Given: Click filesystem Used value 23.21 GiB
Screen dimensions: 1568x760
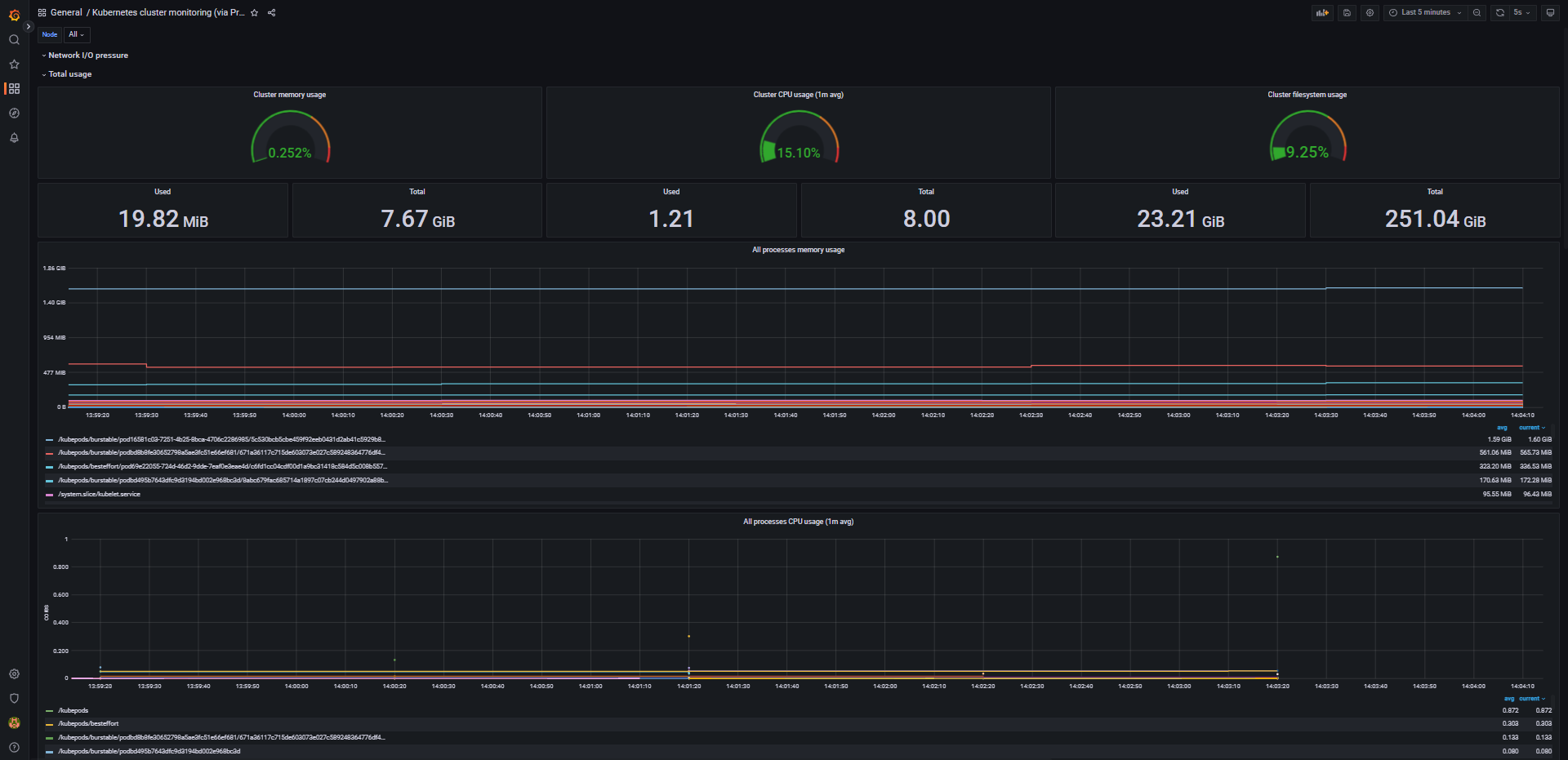Looking at the screenshot, I should pos(1180,219).
